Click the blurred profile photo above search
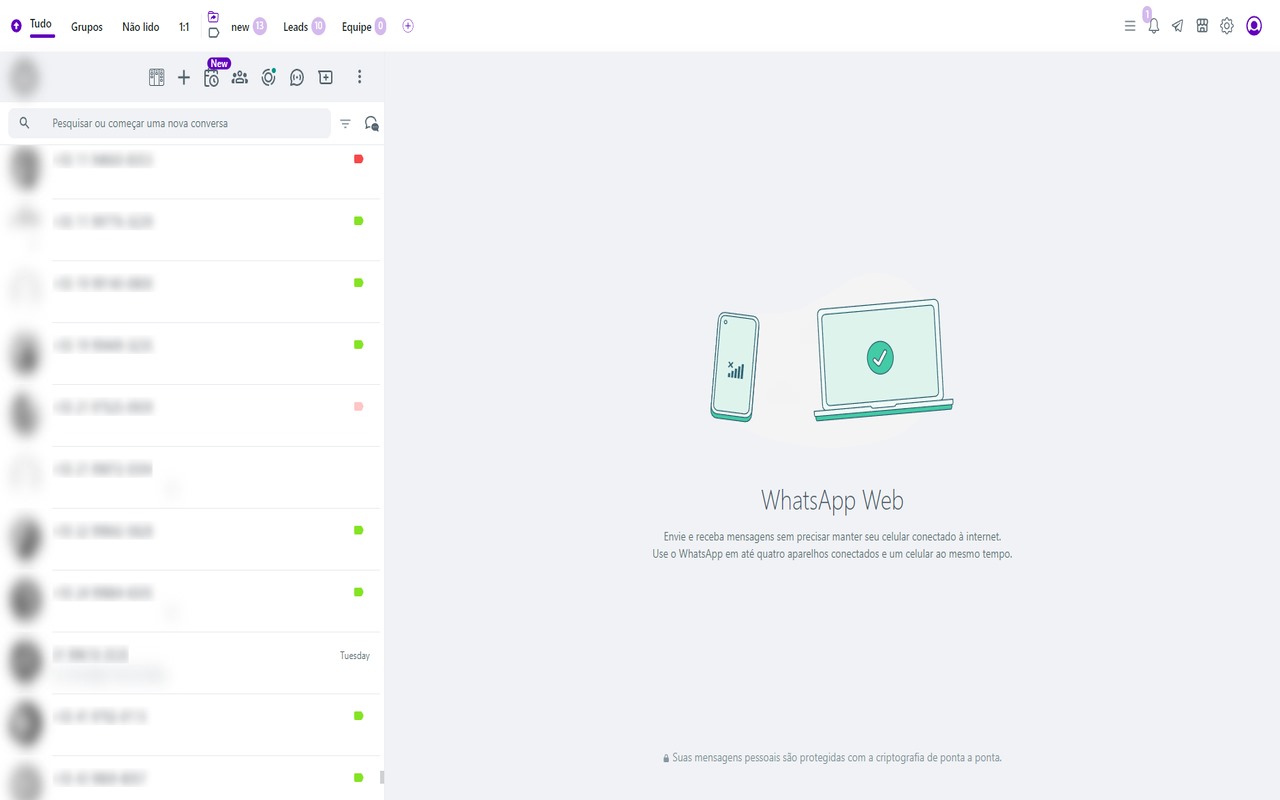Viewport: 1280px width, 800px height. (25, 77)
